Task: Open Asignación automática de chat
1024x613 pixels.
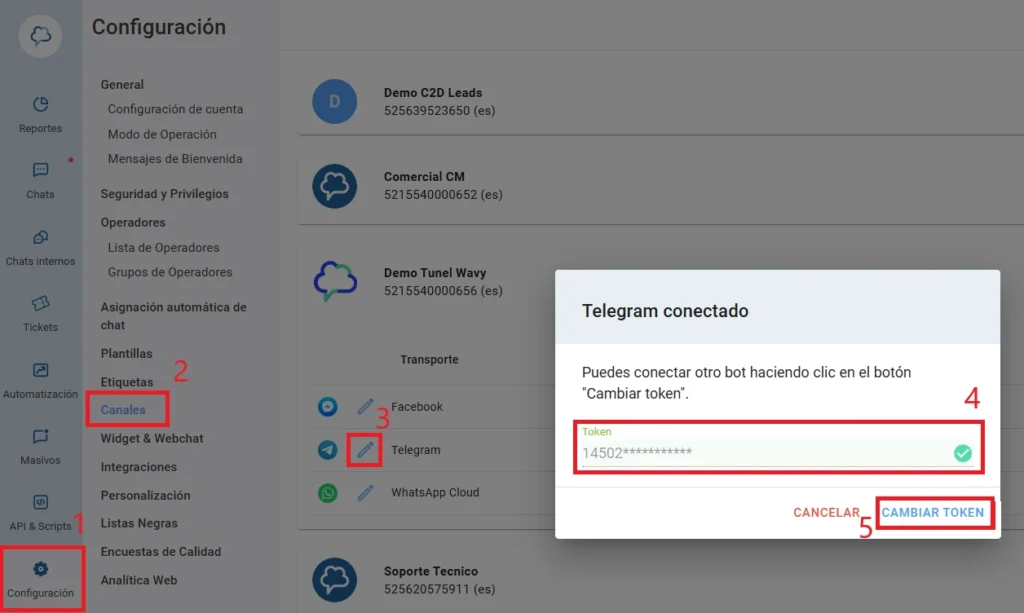Action: click(x=174, y=316)
